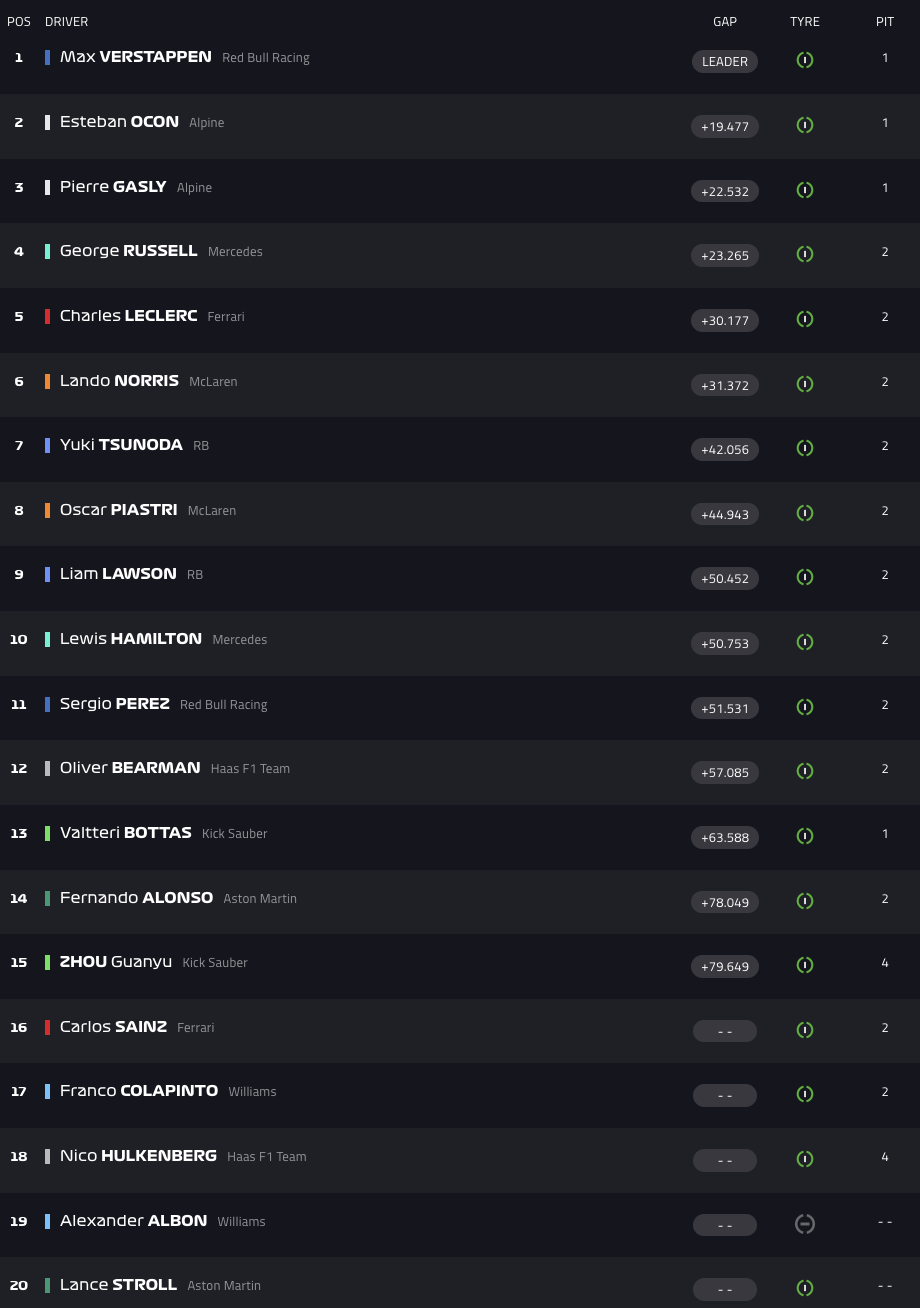The image size is (920, 1308).
Task: Click the Ferrari color bar beside Leclerc
Action: 47,316
